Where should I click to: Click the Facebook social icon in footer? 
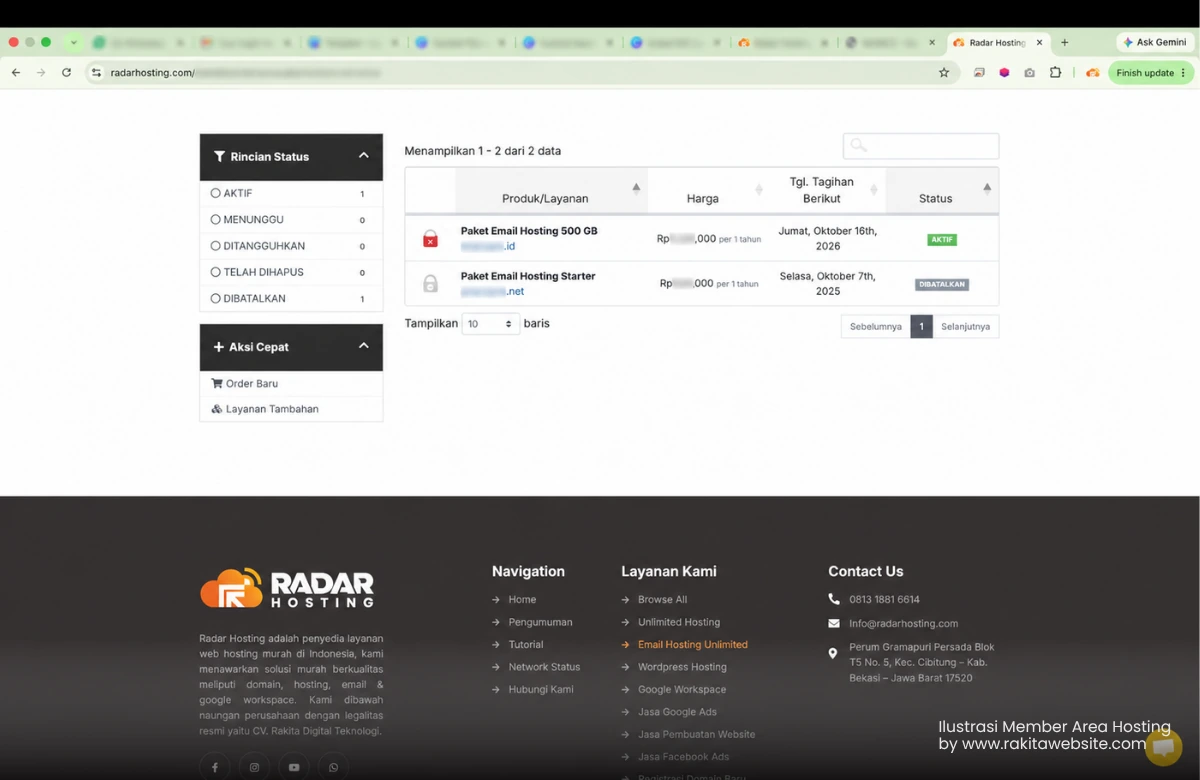214,767
